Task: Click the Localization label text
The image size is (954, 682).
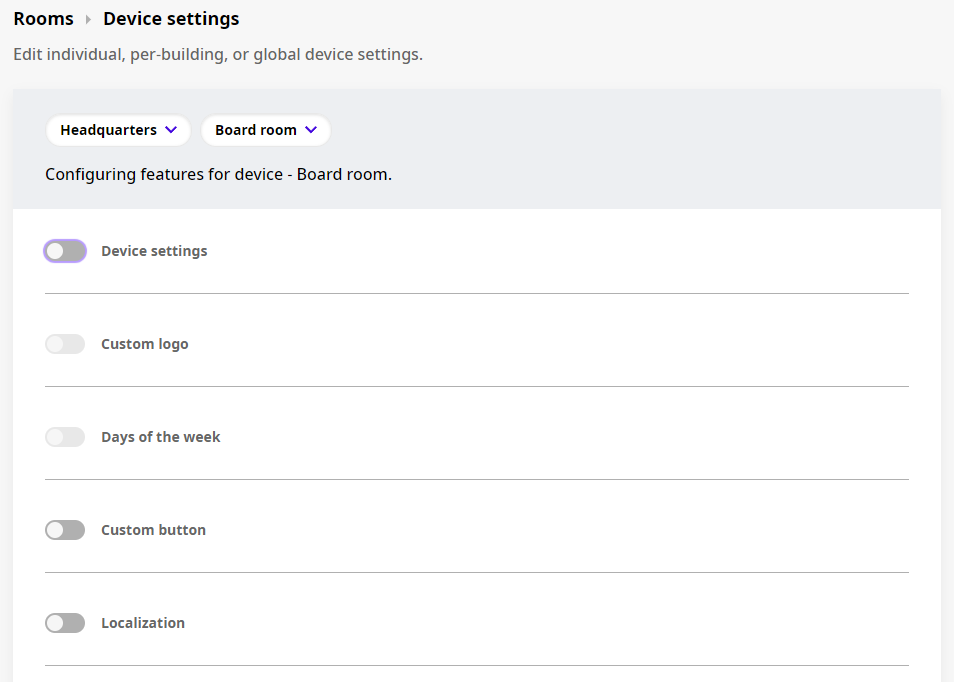Action: [x=142, y=622]
